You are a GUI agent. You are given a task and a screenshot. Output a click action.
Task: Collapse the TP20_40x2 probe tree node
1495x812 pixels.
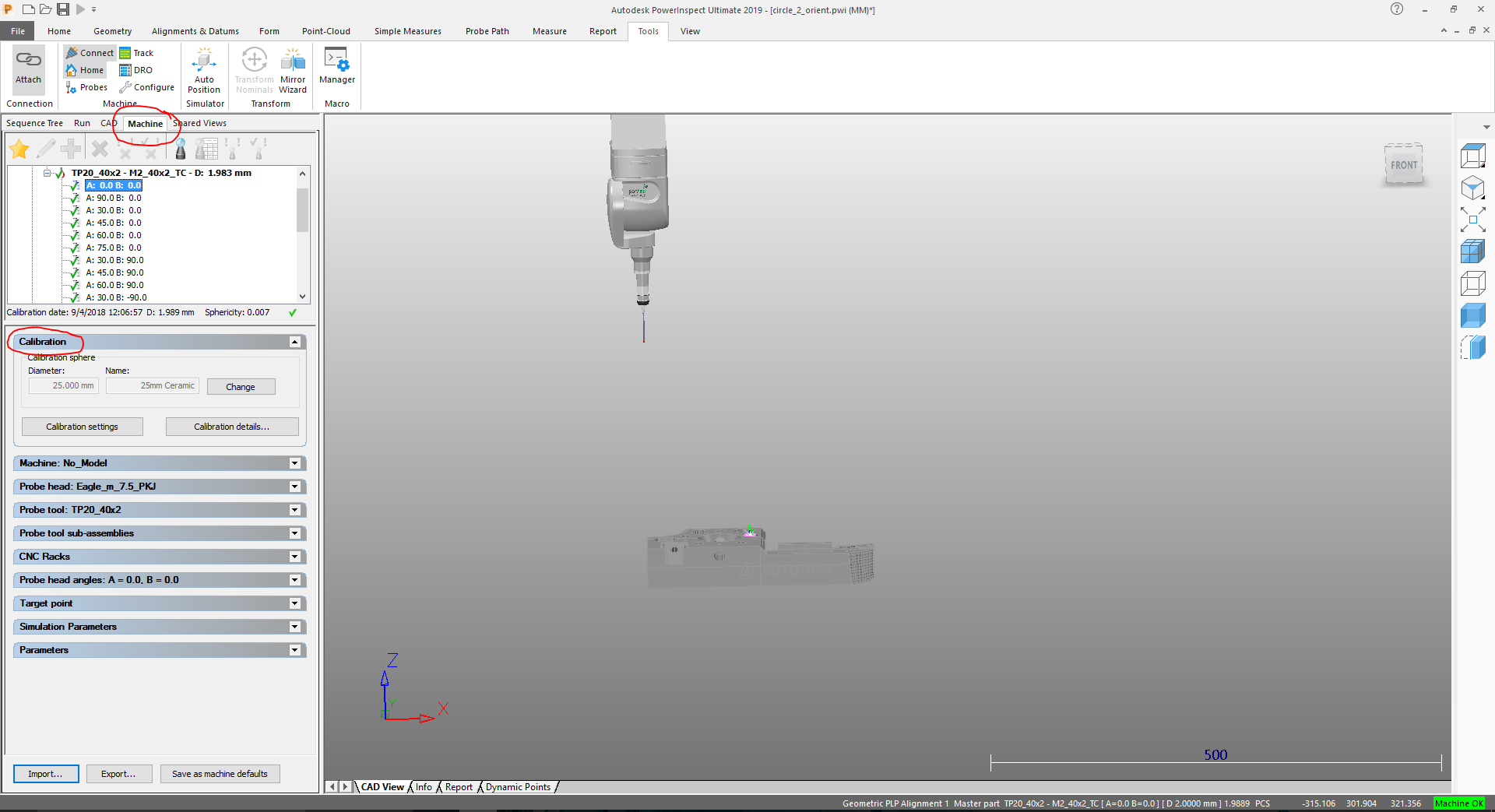(46, 173)
